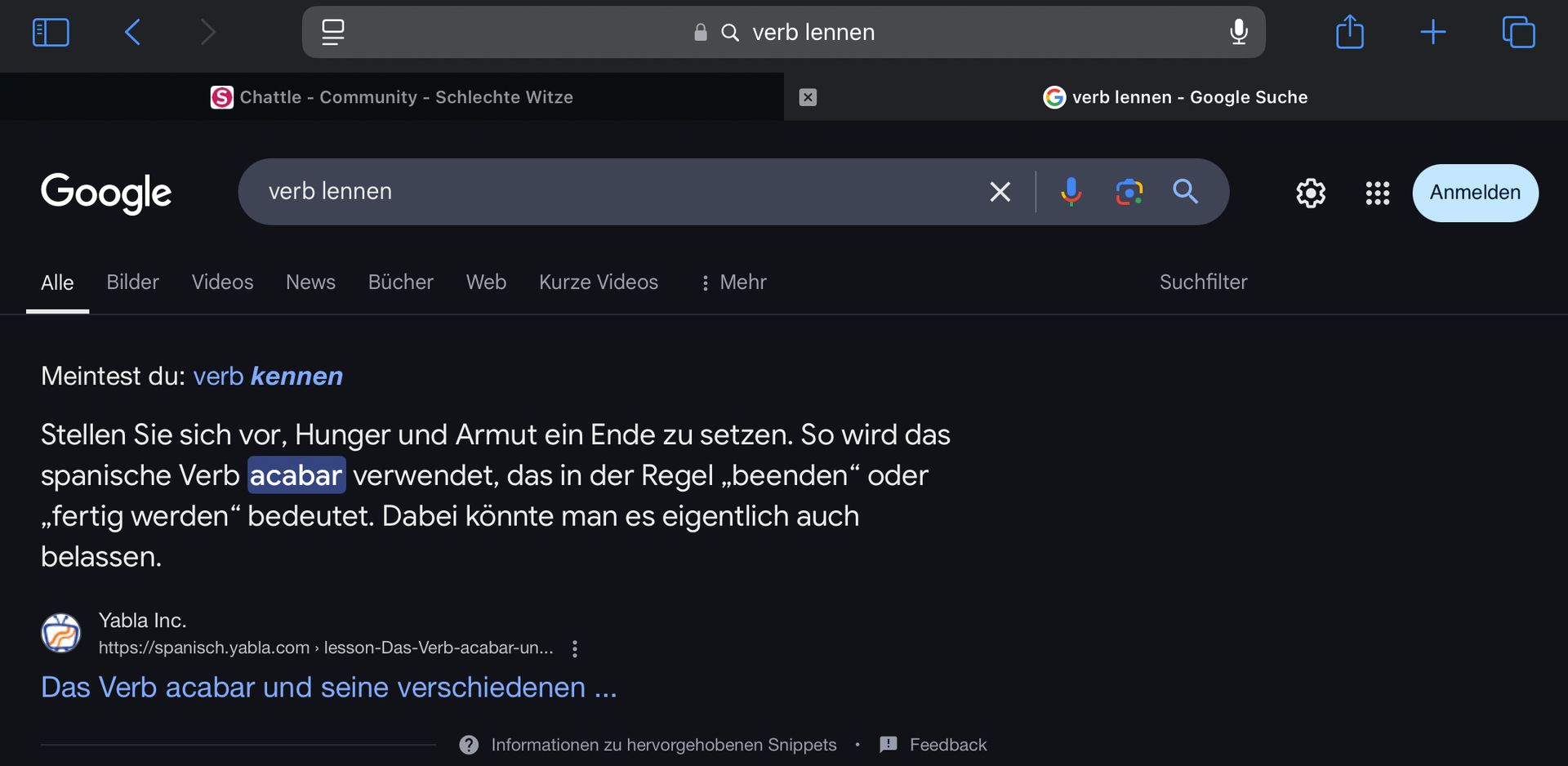Search by image with Google Lens
This screenshot has width=1568, height=766.
coord(1129,192)
